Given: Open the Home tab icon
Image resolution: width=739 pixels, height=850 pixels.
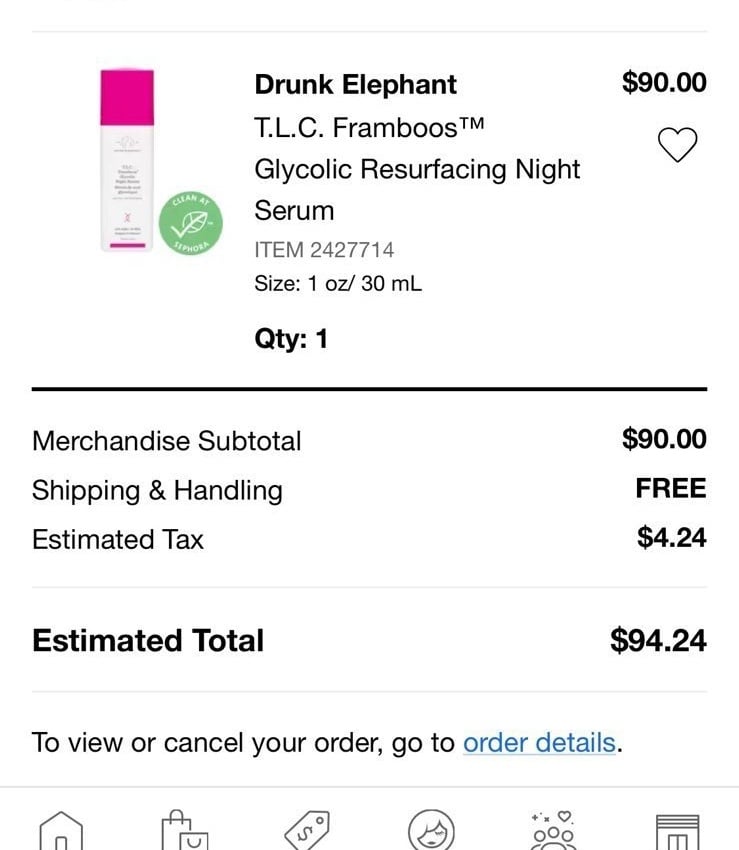Looking at the screenshot, I should pyautogui.click(x=61, y=831).
